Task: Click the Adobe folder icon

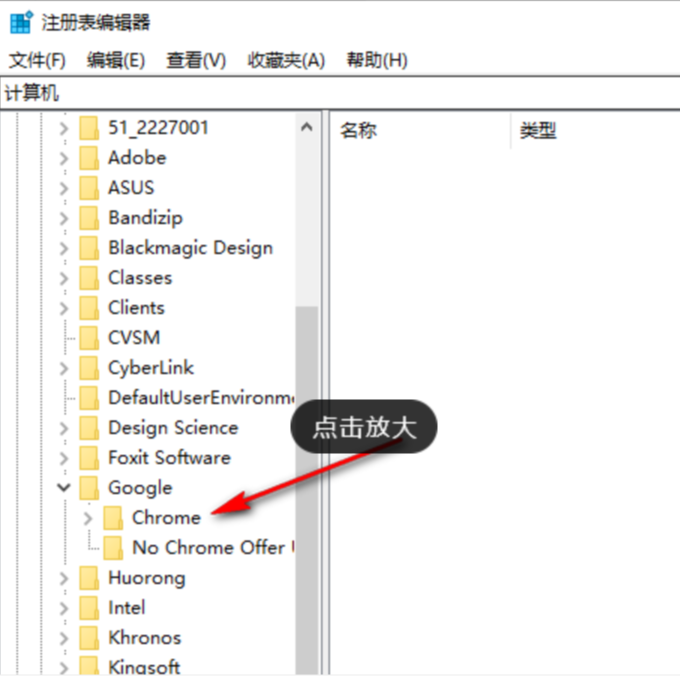Action: (x=89, y=158)
